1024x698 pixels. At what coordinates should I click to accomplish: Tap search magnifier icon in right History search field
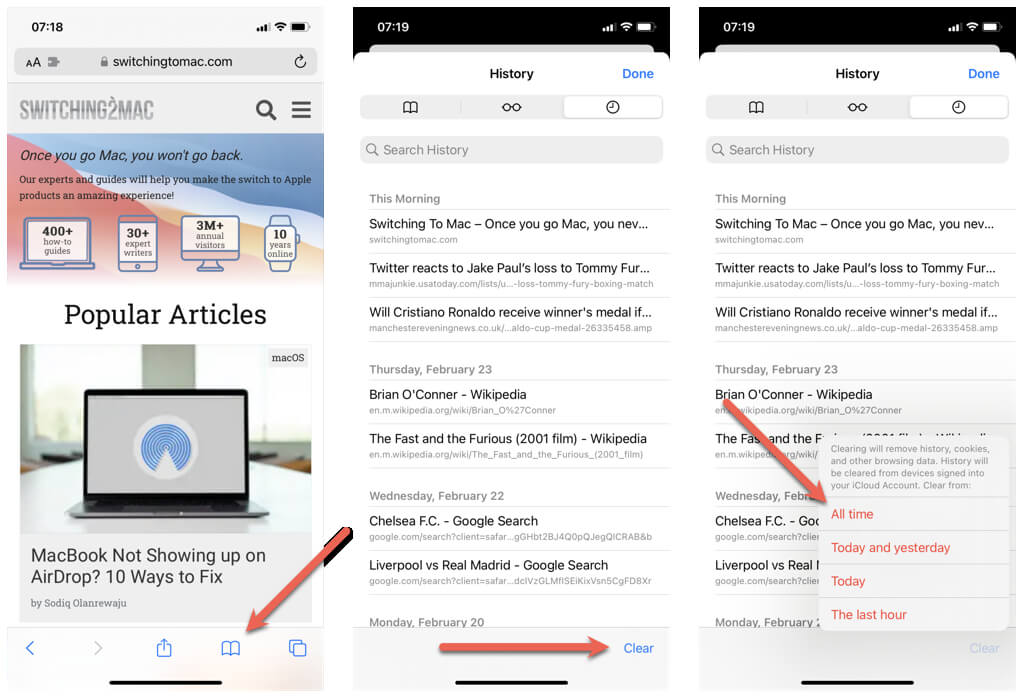click(x=718, y=150)
